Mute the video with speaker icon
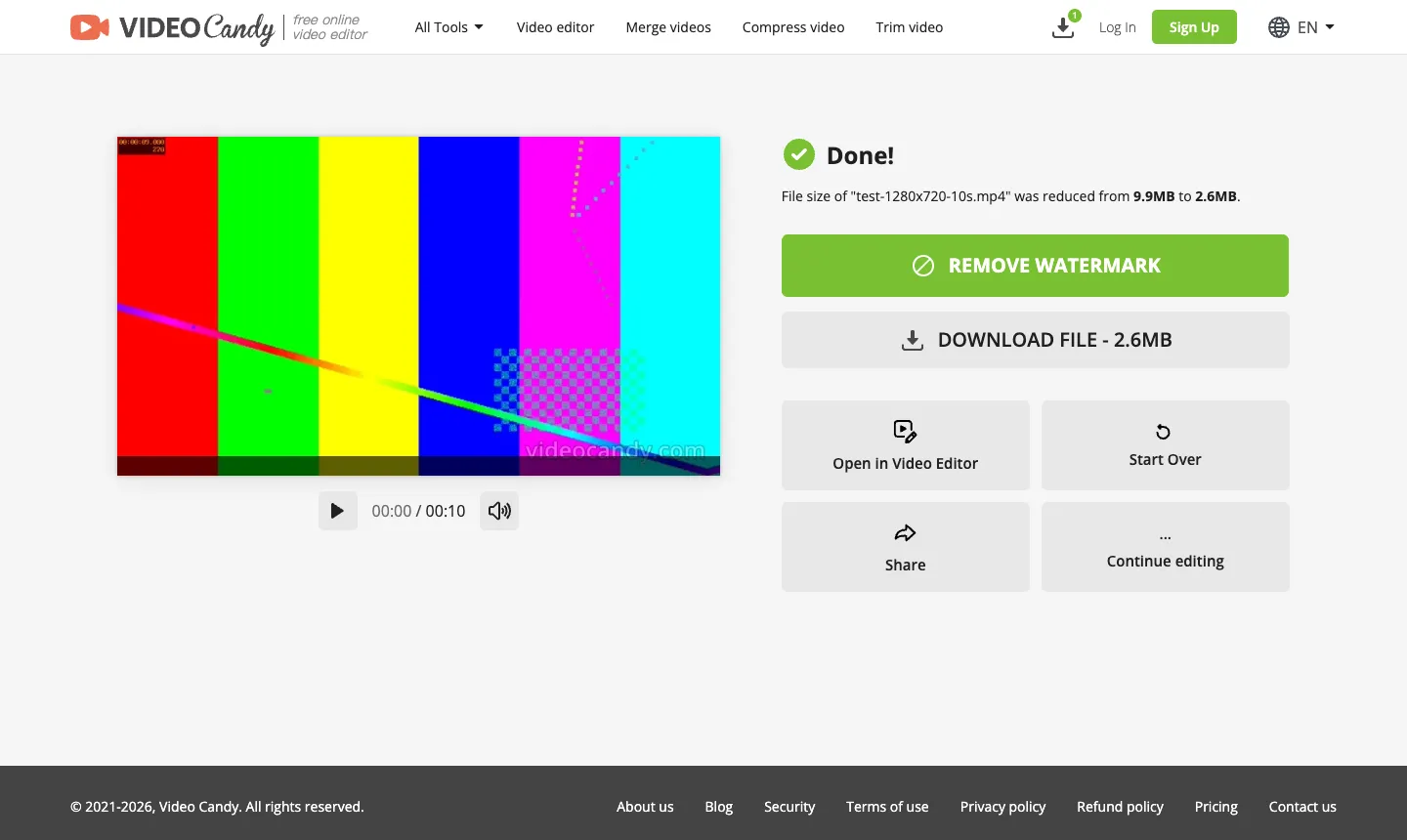This screenshot has height=840, width=1407. pyautogui.click(x=499, y=511)
